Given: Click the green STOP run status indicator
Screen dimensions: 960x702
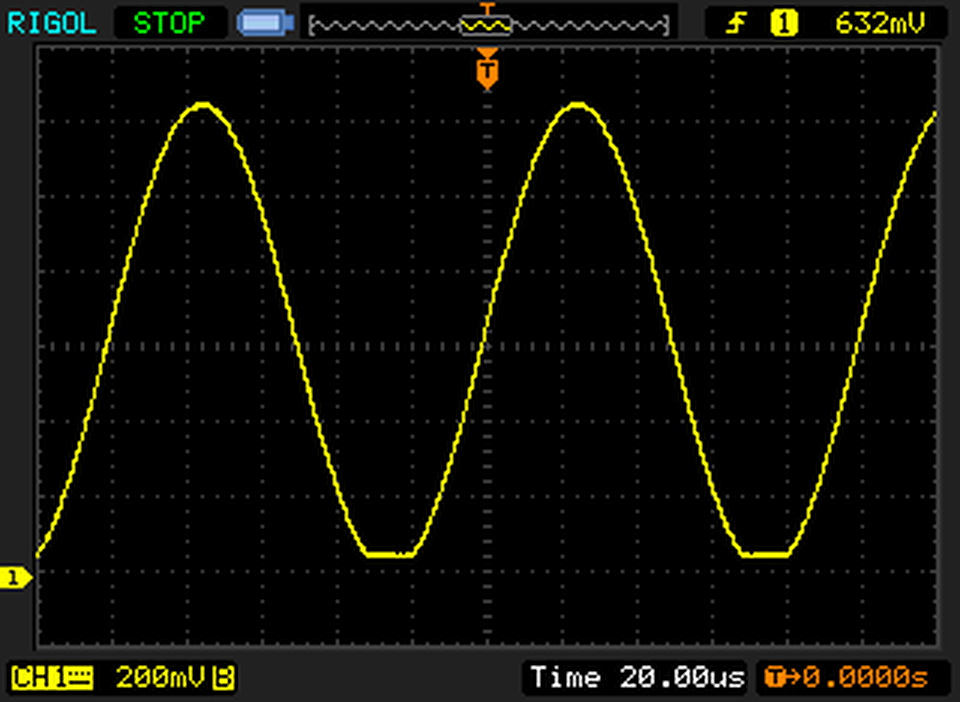Looking at the screenshot, I should pos(169,23).
